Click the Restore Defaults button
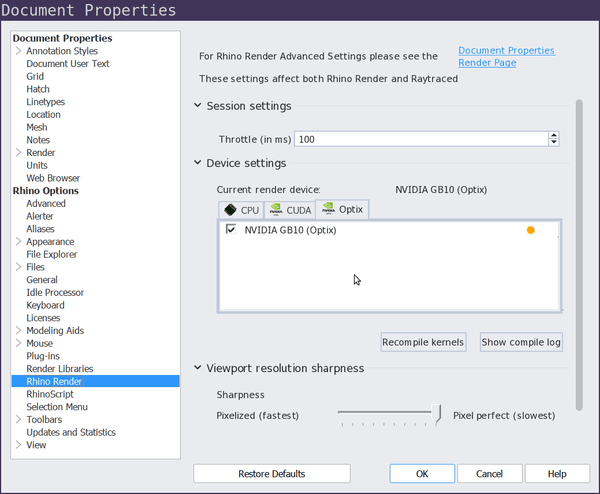600x494 pixels. tap(272, 474)
